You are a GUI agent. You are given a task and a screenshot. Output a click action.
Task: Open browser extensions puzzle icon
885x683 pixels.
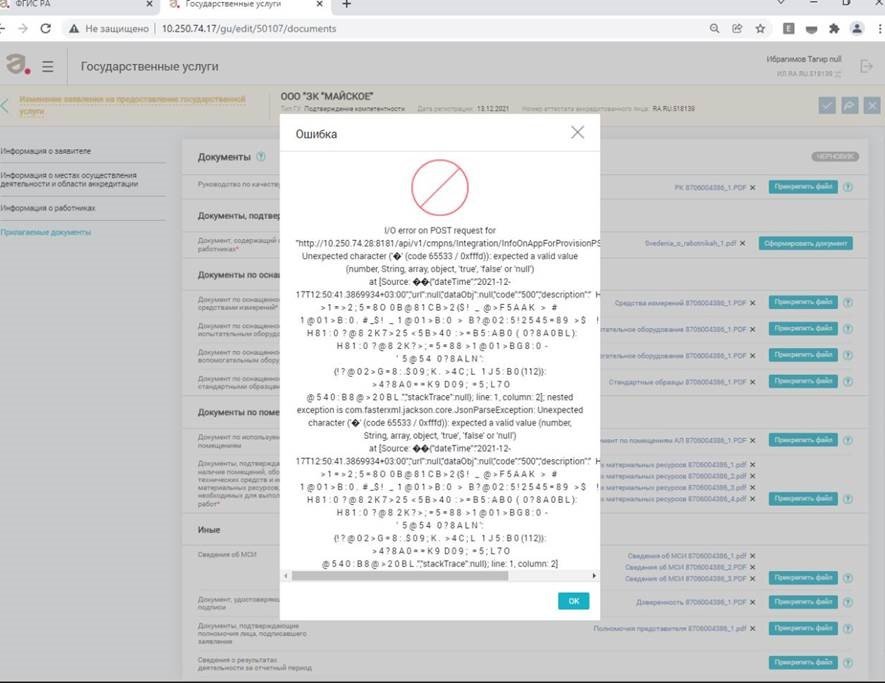[835, 29]
